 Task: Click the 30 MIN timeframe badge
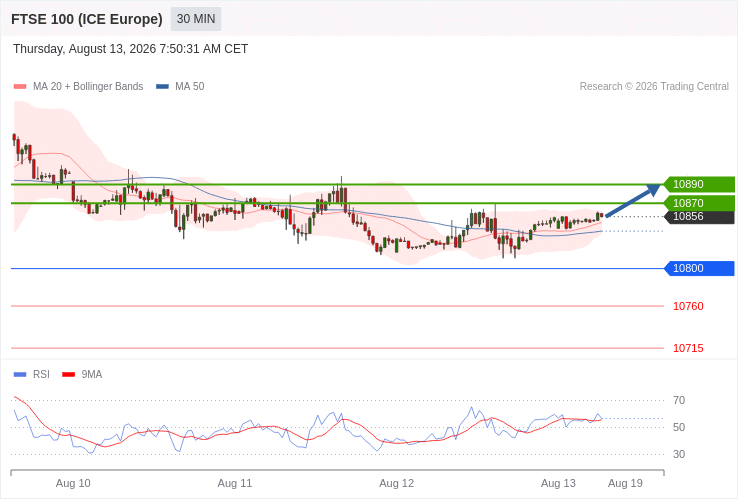click(196, 19)
